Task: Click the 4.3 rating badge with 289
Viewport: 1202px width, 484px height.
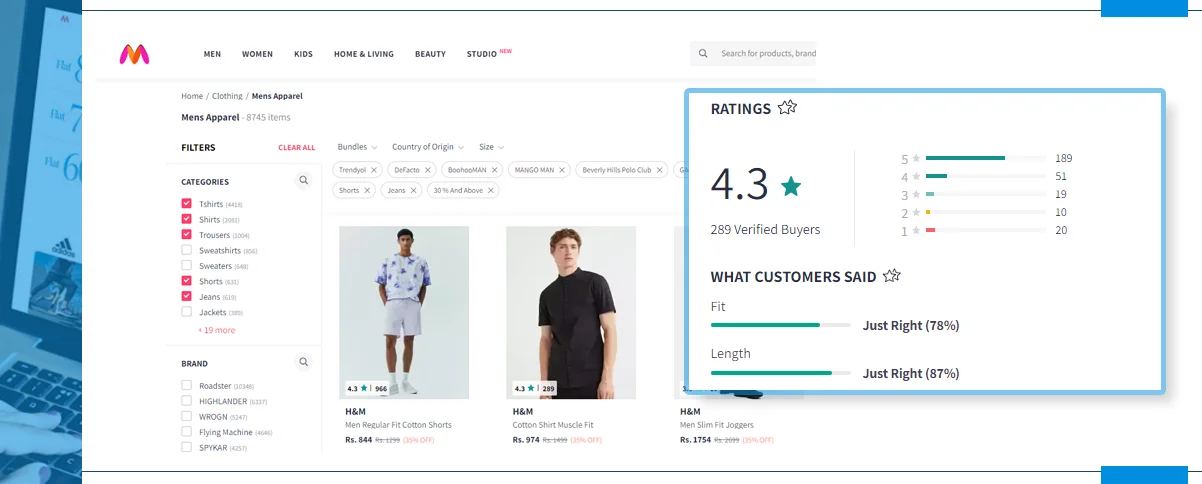Action: point(535,388)
